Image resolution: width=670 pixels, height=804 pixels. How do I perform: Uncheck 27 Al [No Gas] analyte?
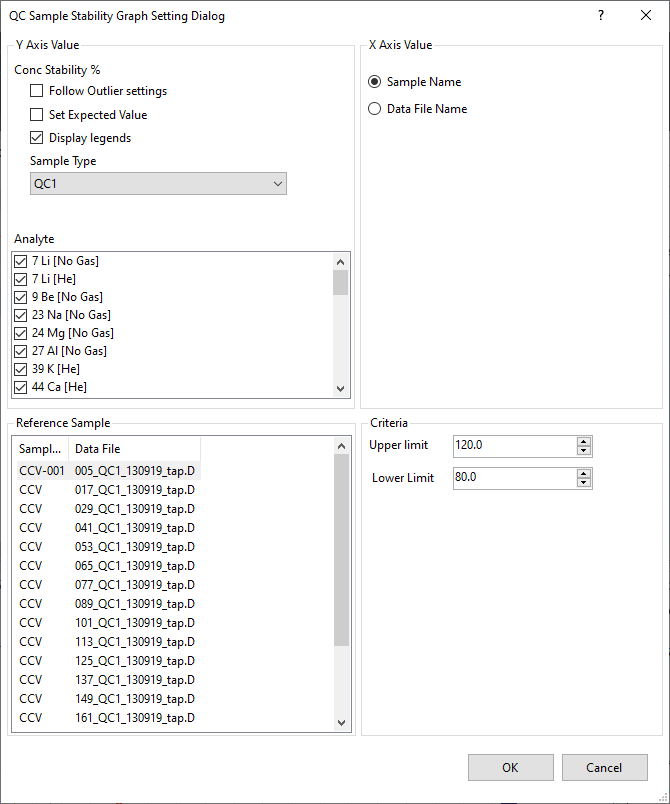(x=21, y=351)
